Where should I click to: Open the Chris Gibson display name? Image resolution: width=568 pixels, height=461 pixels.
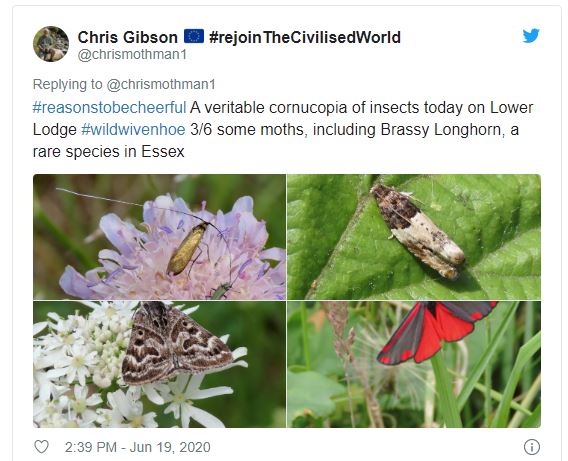click(x=128, y=37)
